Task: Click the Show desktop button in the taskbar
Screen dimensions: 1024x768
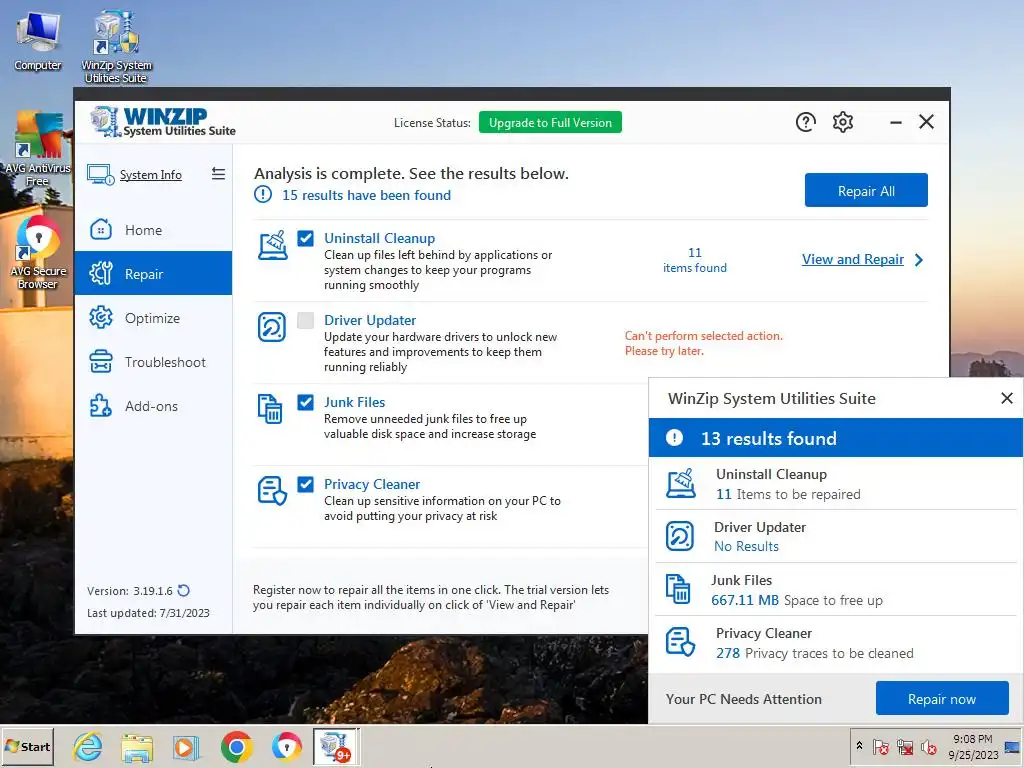Action: pyautogui.click(x=1012, y=746)
